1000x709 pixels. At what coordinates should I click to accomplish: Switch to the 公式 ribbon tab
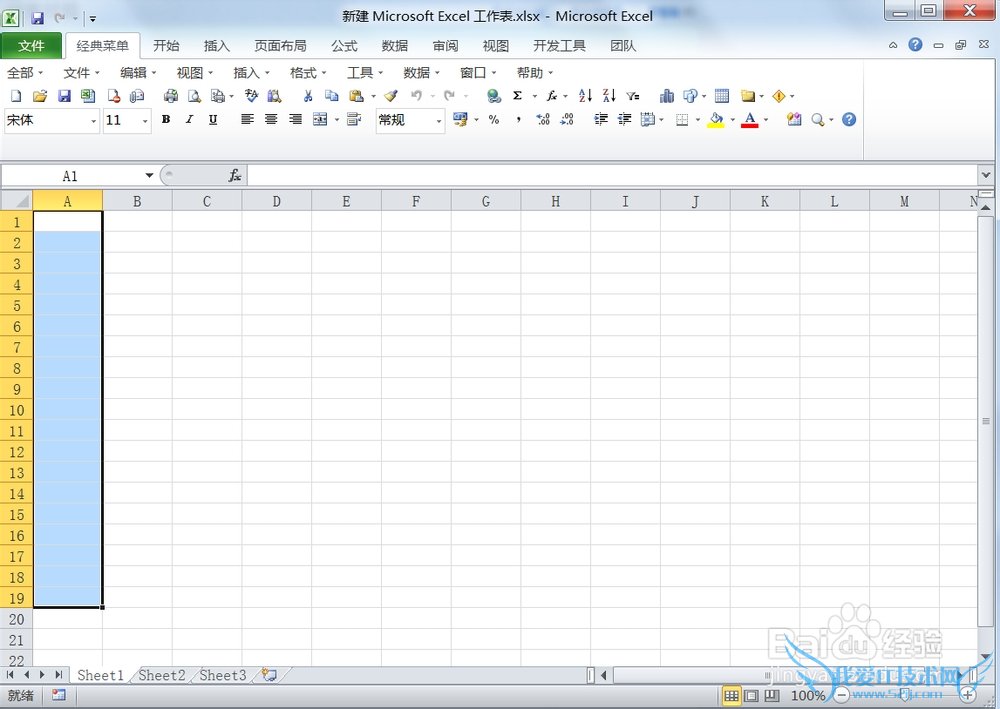pyautogui.click(x=344, y=45)
